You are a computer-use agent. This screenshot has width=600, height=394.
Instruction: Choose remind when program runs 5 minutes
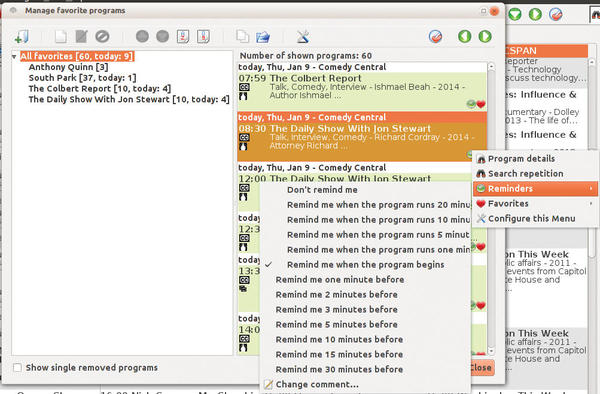[x=365, y=234]
